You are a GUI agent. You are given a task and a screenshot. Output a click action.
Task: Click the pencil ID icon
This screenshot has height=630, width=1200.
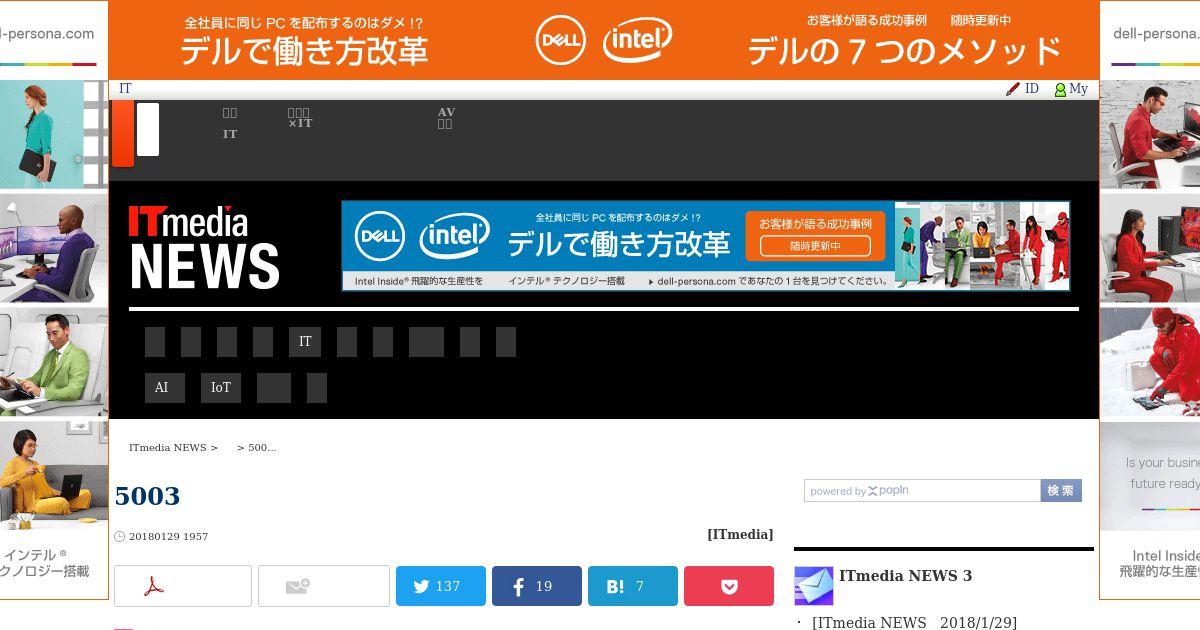tap(1013, 89)
